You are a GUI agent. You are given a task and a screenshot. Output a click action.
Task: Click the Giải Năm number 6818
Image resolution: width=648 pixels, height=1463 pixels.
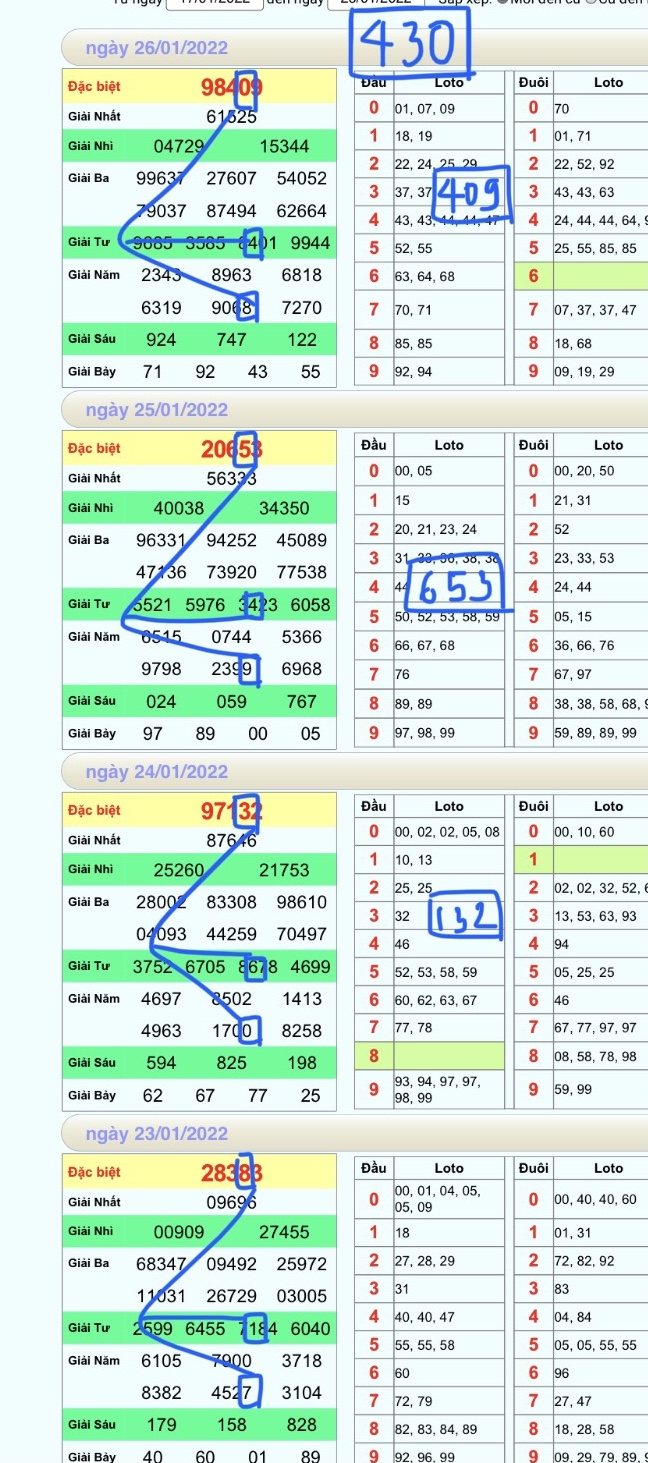coord(301,275)
